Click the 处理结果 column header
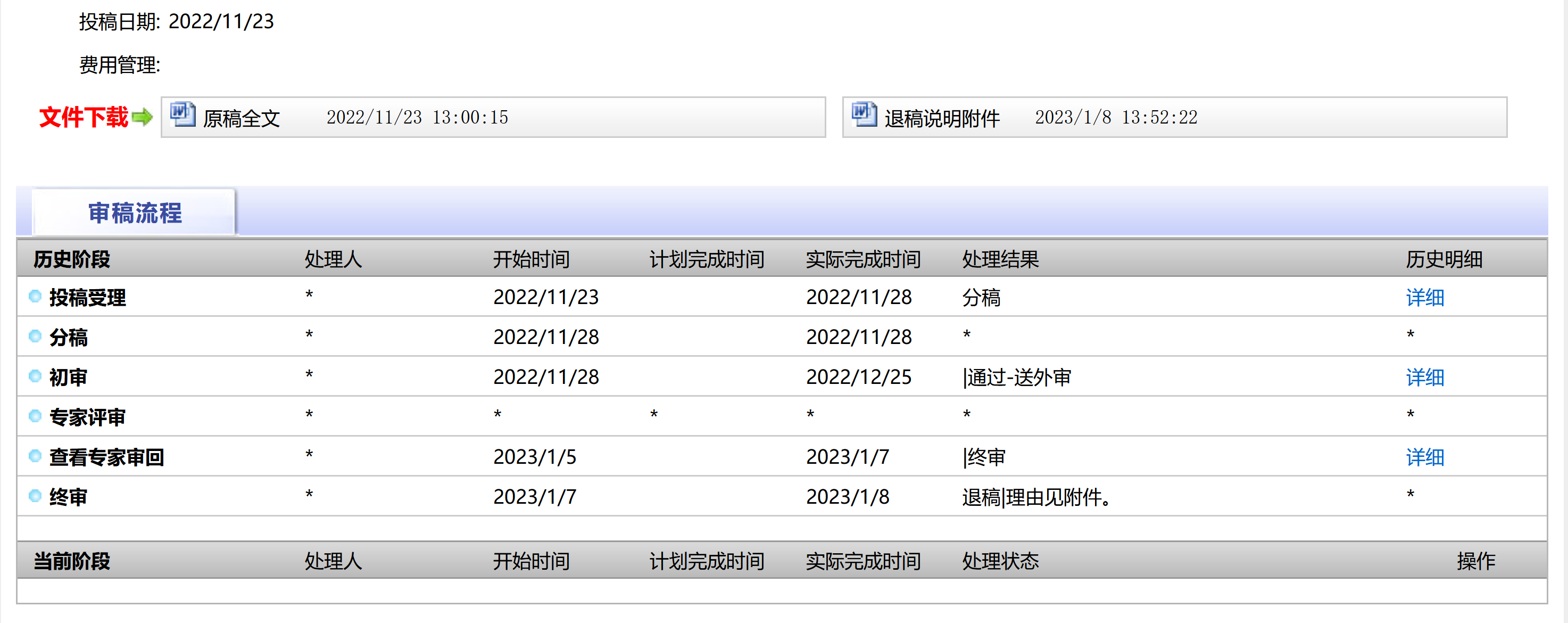 tap(1000, 259)
